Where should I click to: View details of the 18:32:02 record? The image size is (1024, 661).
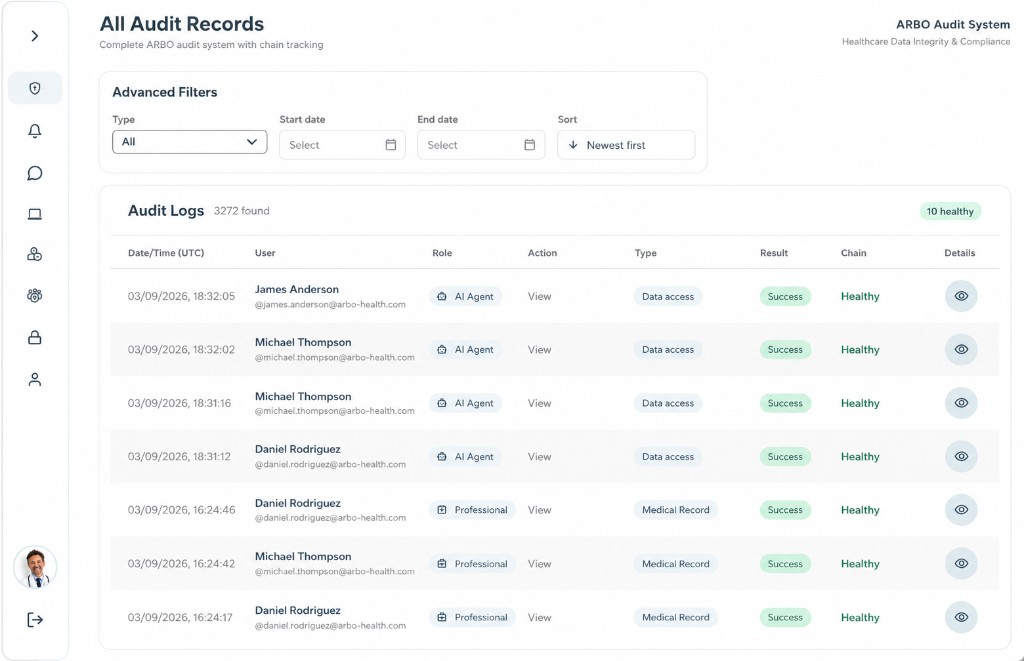(x=961, y=349)
